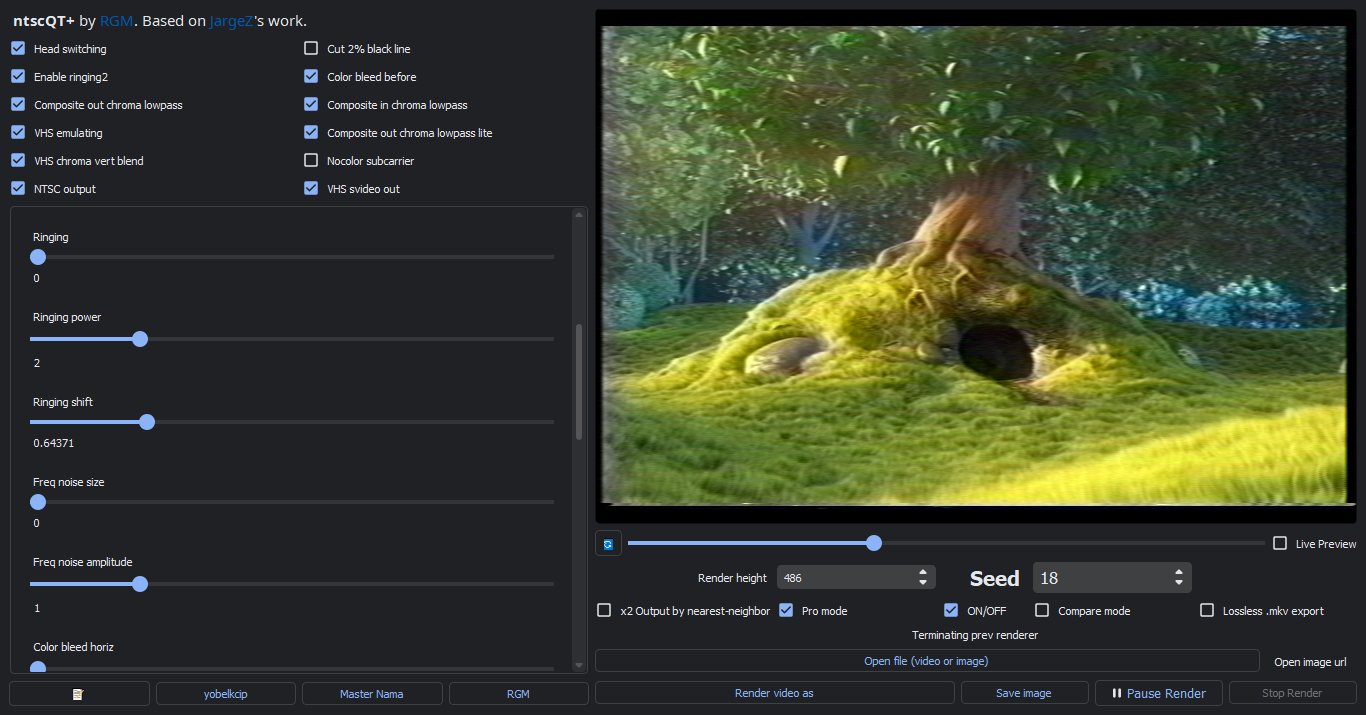Viewport: 1366px width, 715px height.
Task: Toggle VHS chroma vert blend checkbox
Action: click(18, 160)
